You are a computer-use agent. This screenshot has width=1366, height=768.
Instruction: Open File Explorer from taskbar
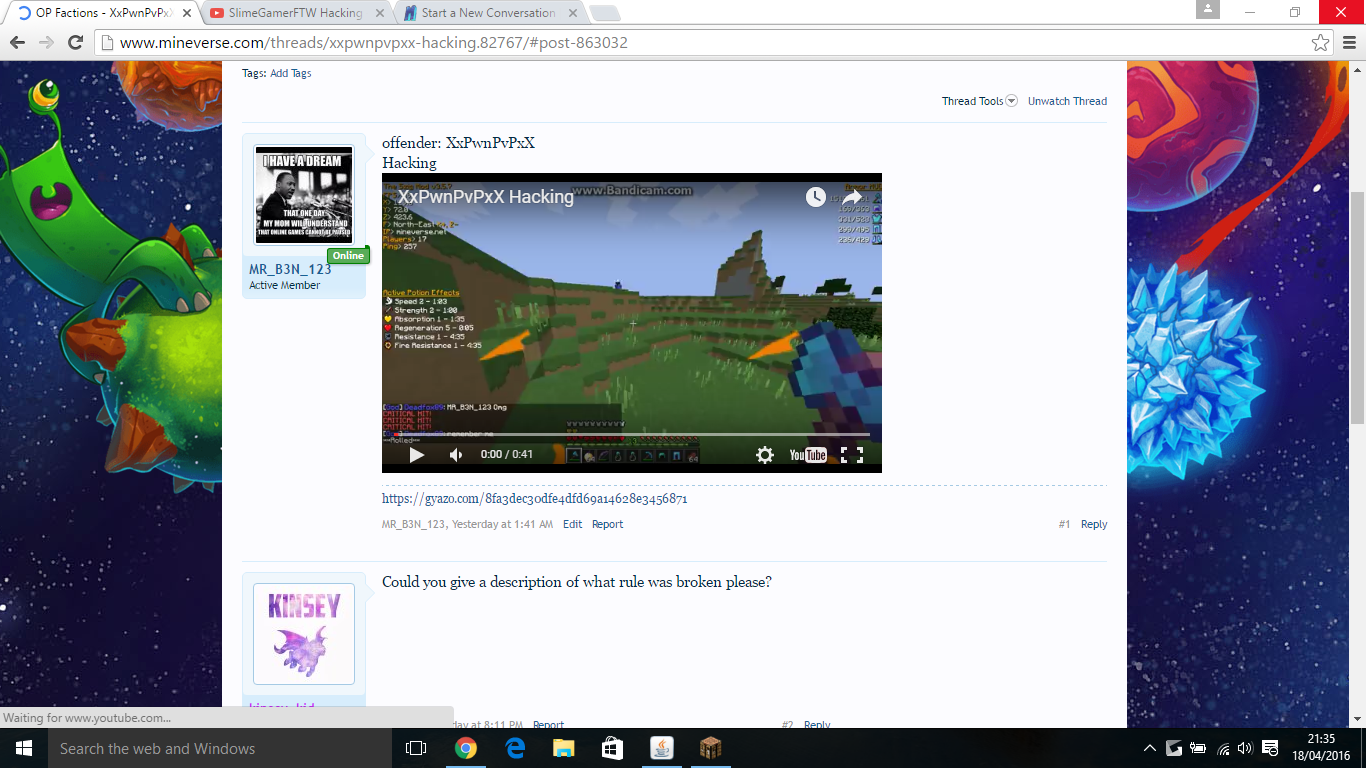(x=563, y=748)
